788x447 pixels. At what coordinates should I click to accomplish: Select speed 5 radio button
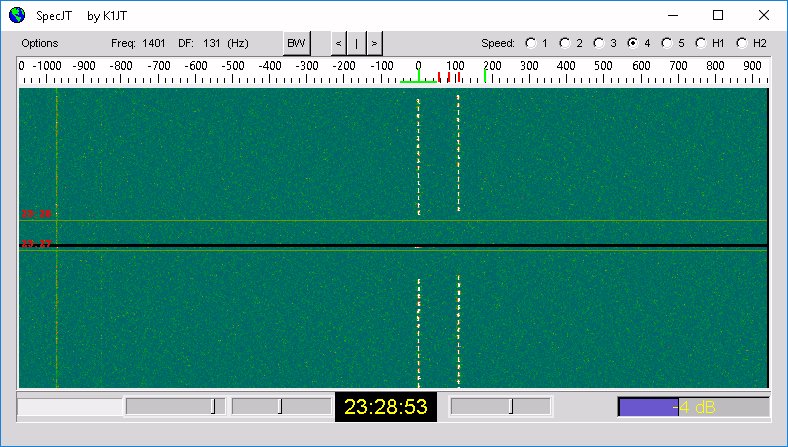tap(667, 43)
